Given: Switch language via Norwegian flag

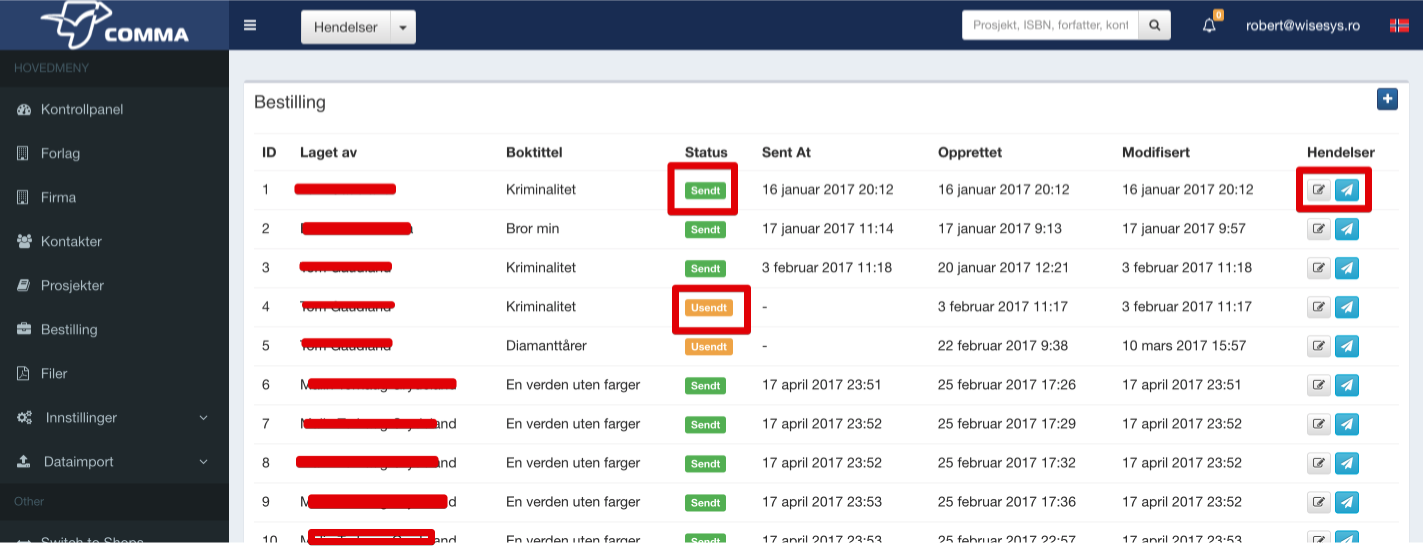Looking at the screenshot, I should (x=1398, y=26).
